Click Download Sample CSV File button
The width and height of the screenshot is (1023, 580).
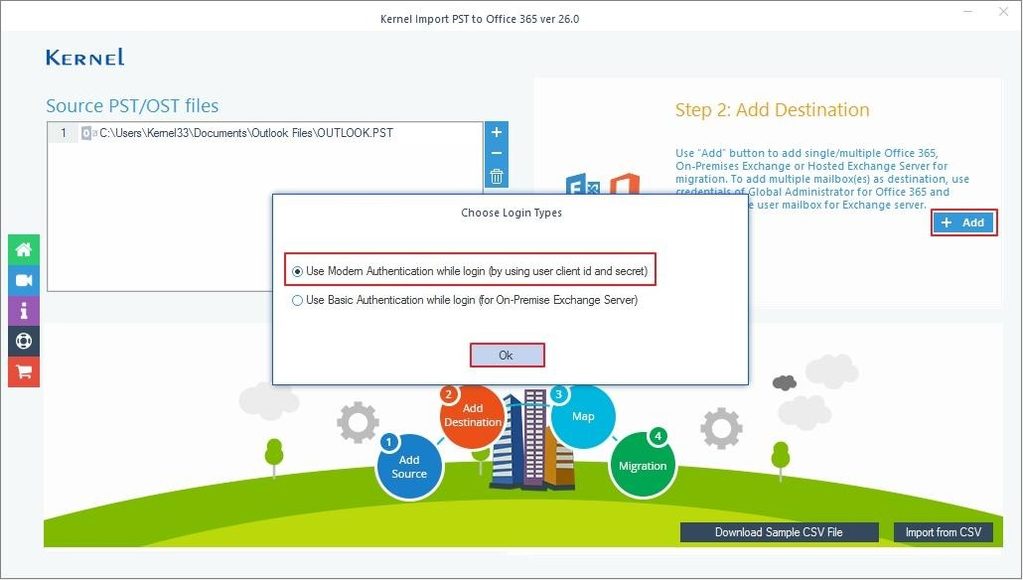[x=779, y=532]
